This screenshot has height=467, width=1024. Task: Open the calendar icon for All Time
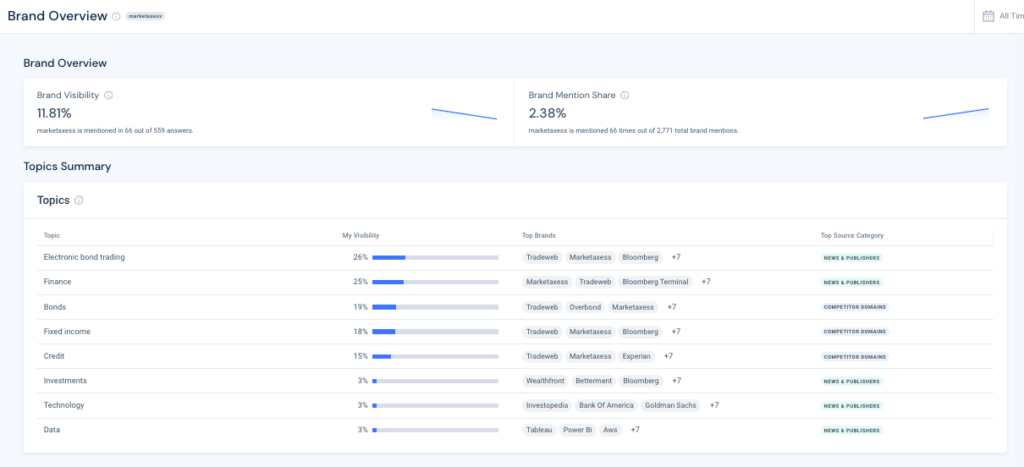(x=988, y=16)
